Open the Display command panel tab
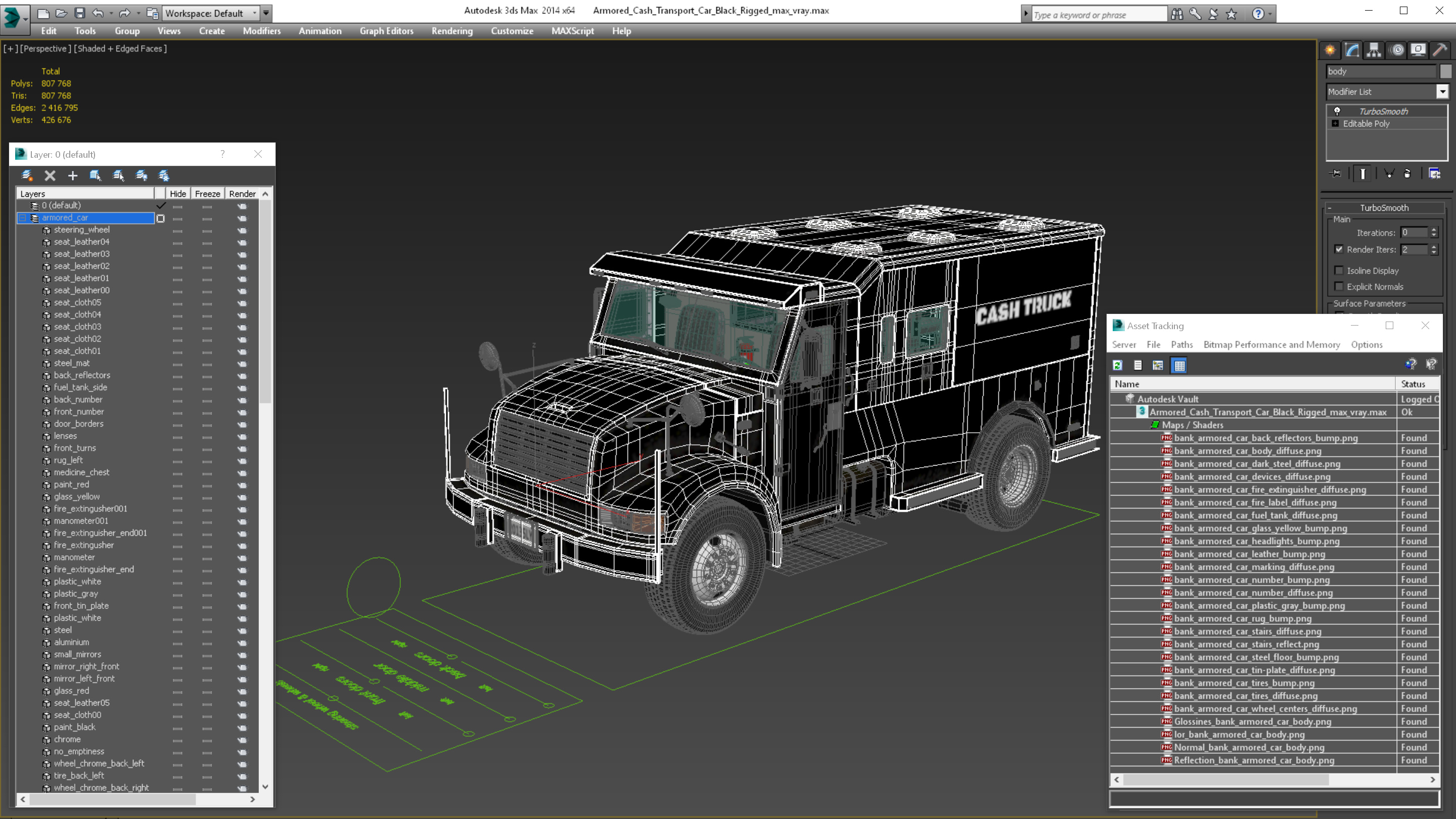 coord(1418,51)
